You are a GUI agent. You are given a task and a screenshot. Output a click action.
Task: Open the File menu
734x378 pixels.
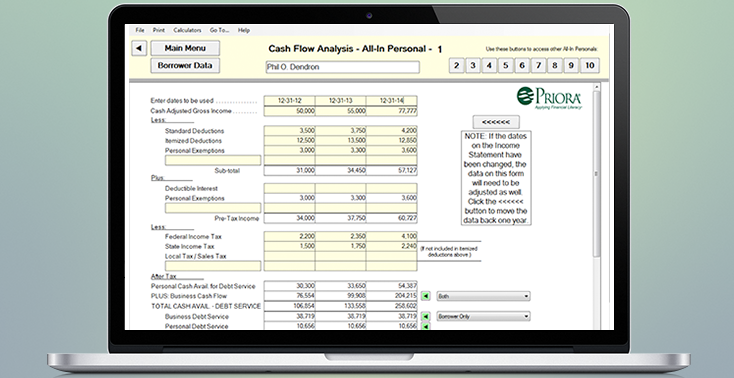click(x=140, y=30)
